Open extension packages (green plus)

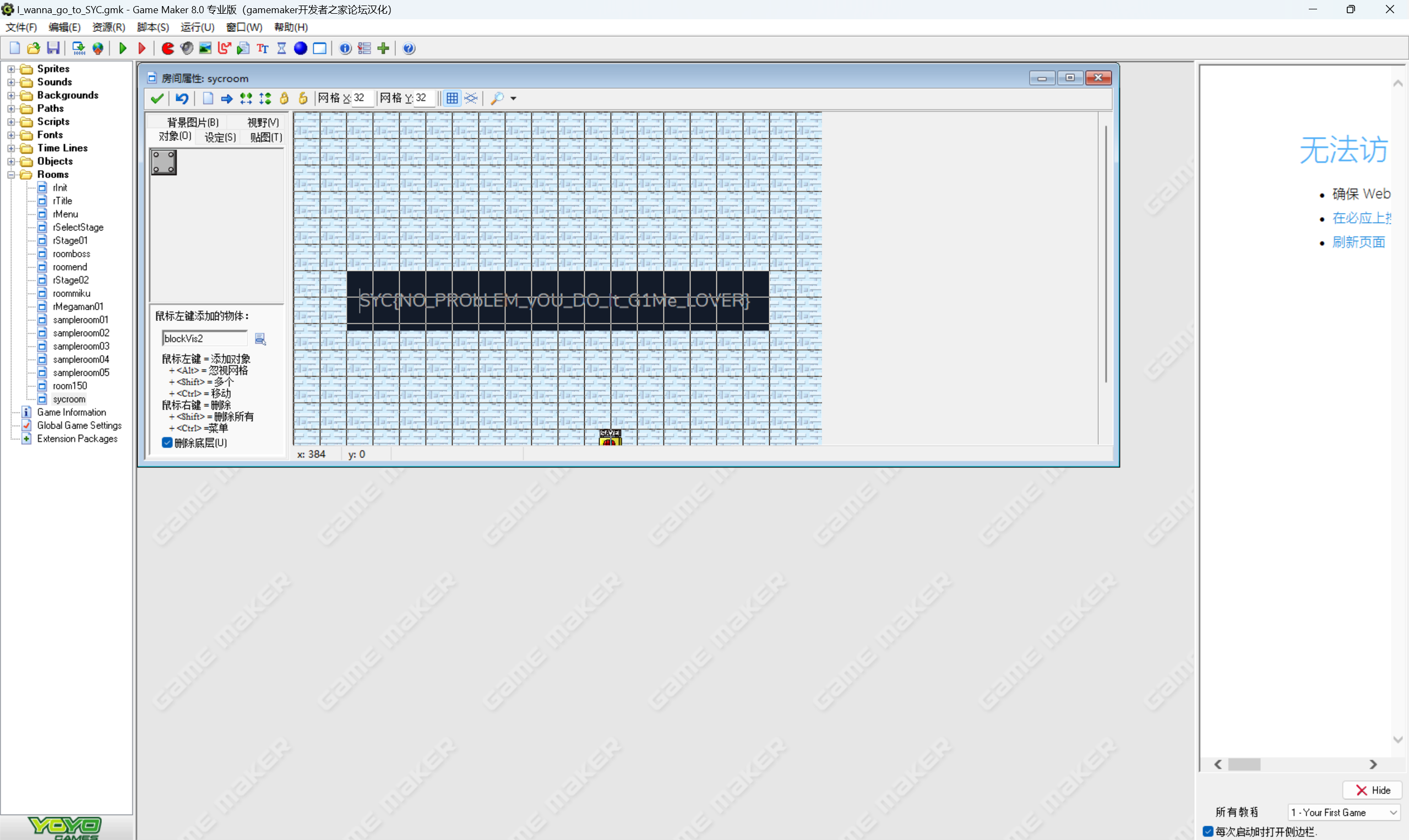[383, 48]
